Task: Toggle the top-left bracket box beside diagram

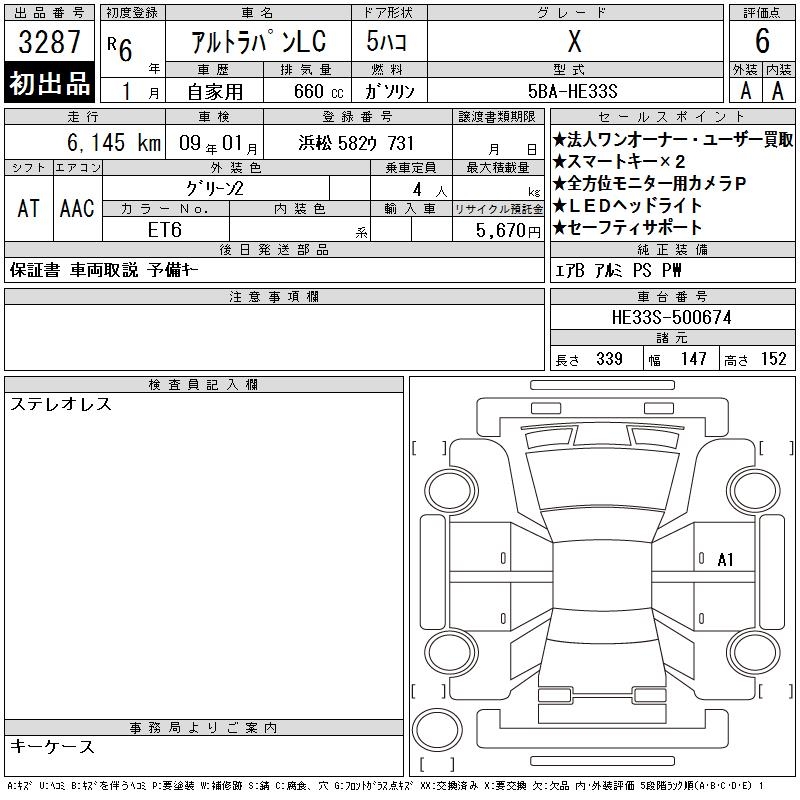Action: 429,447
